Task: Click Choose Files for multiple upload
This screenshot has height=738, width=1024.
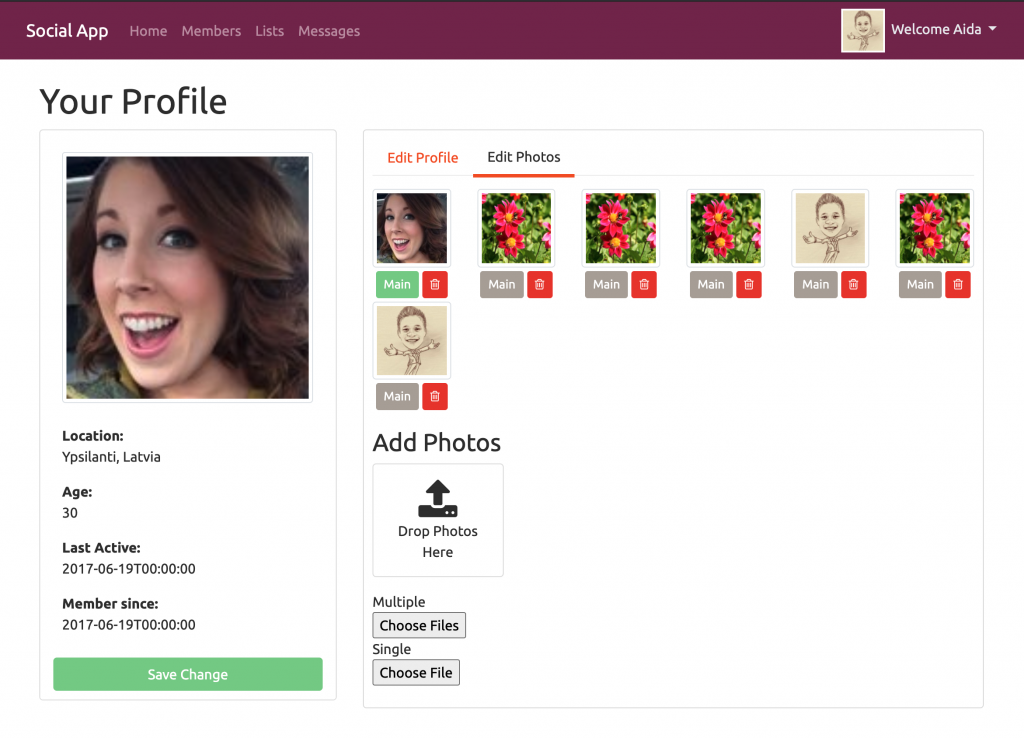Action: pyautogui.click(x=419, y=625)
